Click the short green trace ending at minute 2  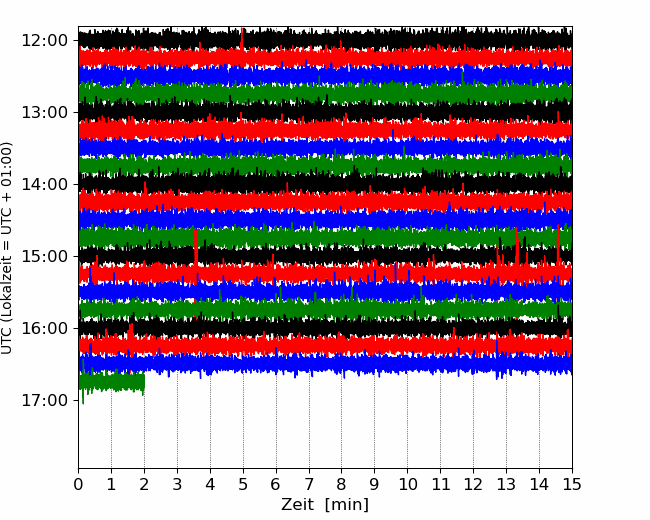112,382
